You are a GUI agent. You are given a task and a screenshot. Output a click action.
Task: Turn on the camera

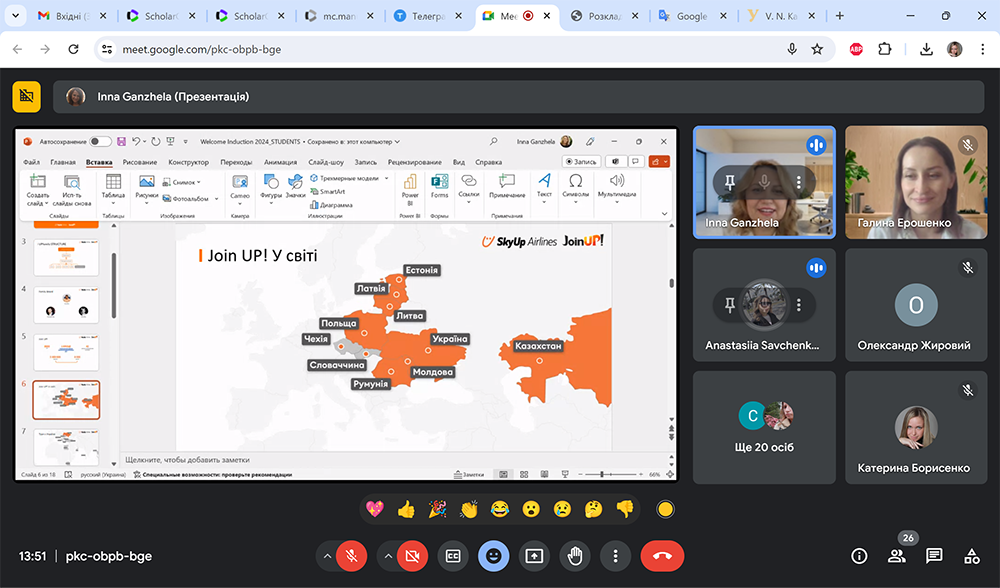[x=411, y=556]
